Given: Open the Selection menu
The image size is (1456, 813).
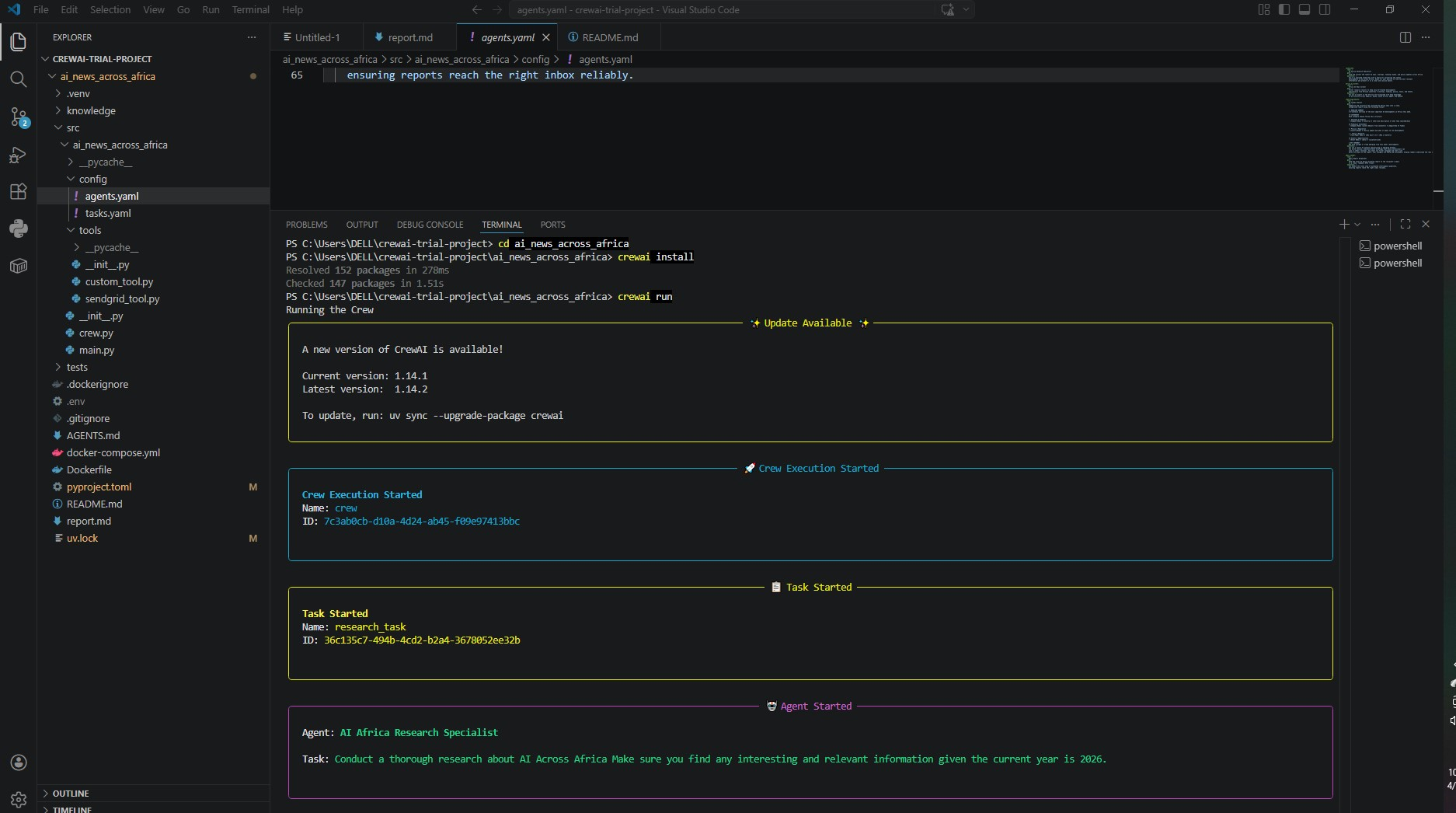Looking at the screenshot, I should point(110,9).
